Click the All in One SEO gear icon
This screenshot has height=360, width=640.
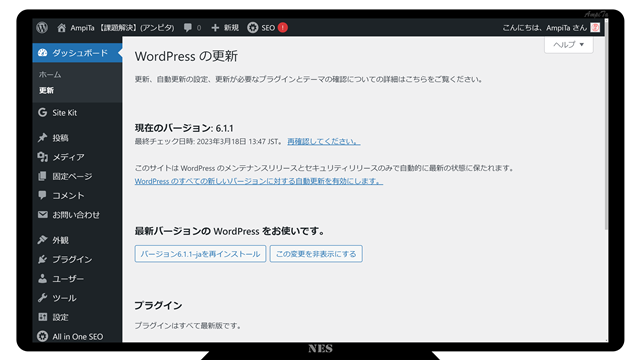click(42, 336)
